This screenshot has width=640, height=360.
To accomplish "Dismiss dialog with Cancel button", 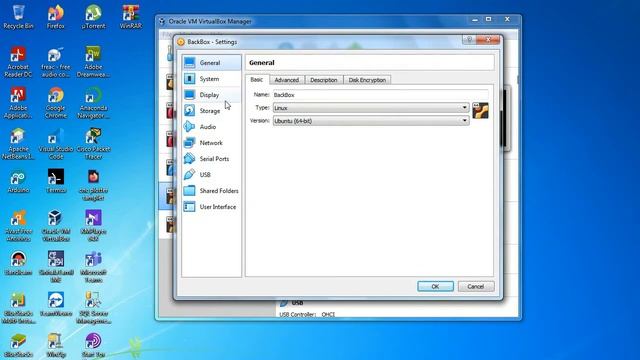I will 476,287.
